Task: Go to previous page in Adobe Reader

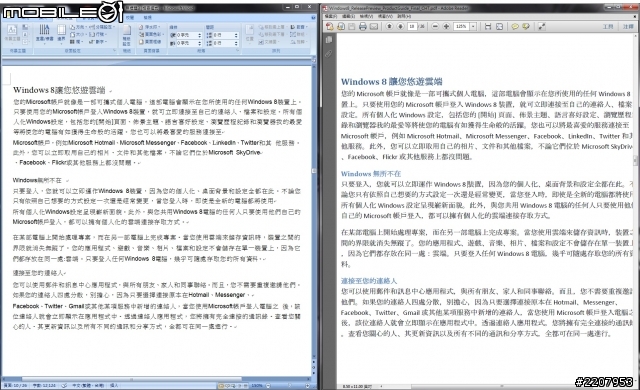Action: point(389,27)
